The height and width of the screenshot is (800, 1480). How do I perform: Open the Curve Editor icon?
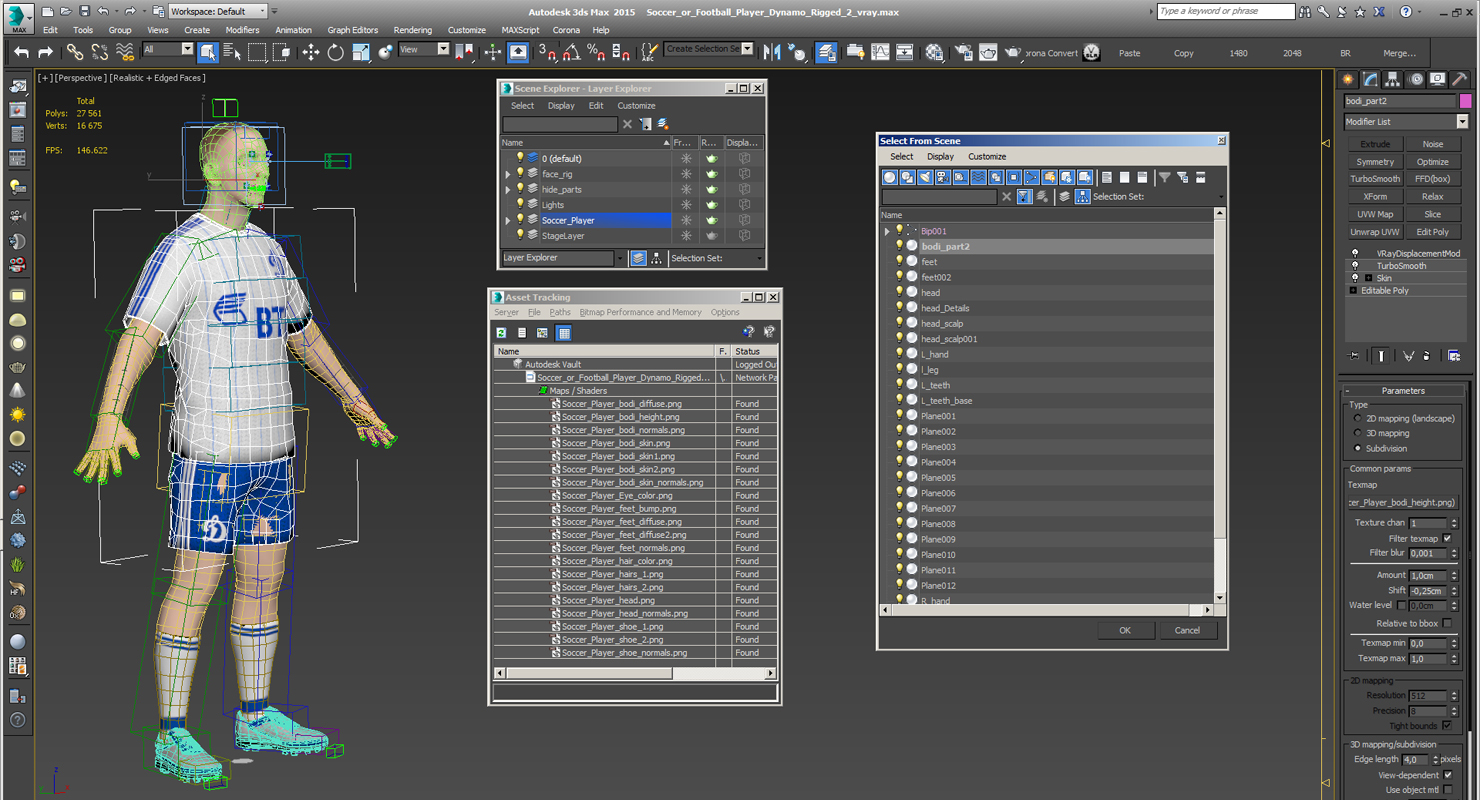(x=881, y=52)
